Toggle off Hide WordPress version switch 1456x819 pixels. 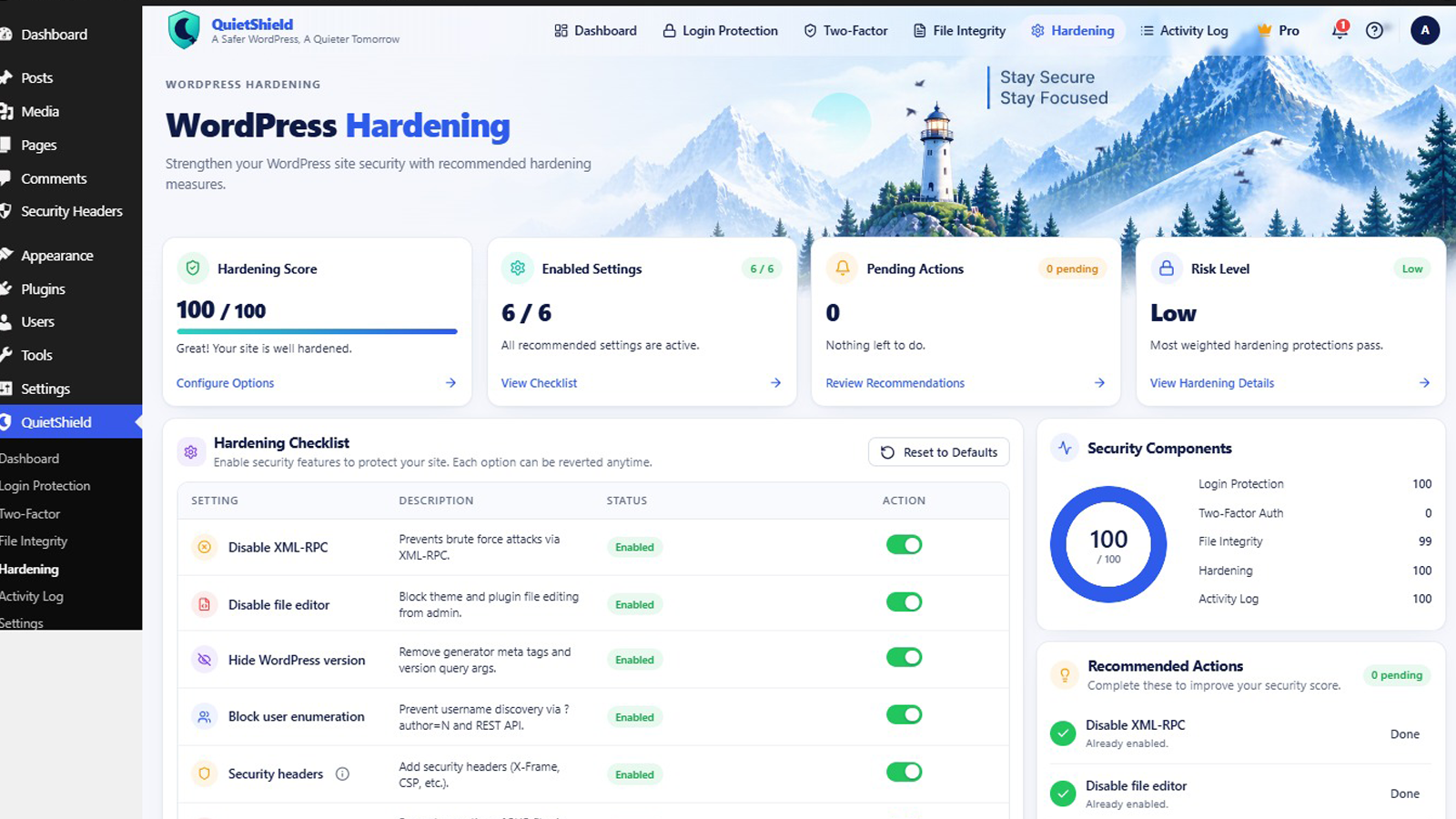pos(905,657)
